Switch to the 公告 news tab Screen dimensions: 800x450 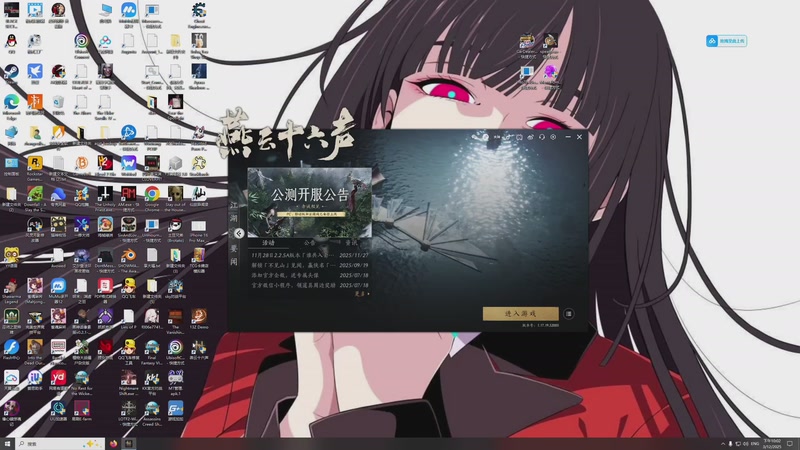coord(310,243)
